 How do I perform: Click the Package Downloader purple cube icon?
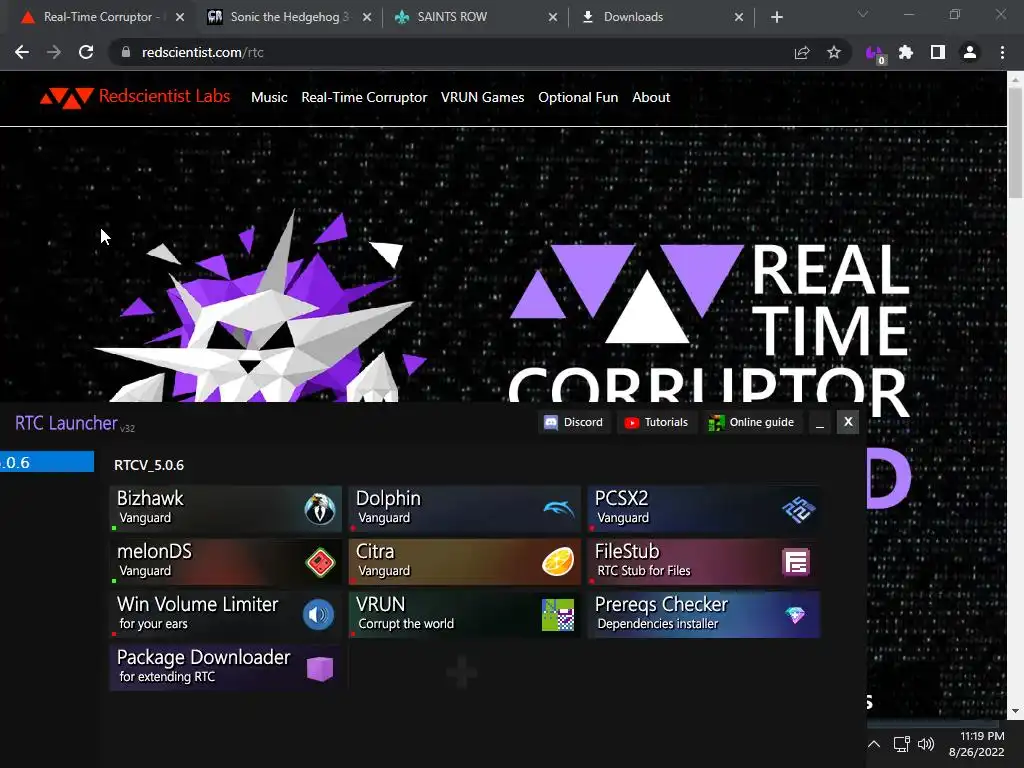[320, 669]
